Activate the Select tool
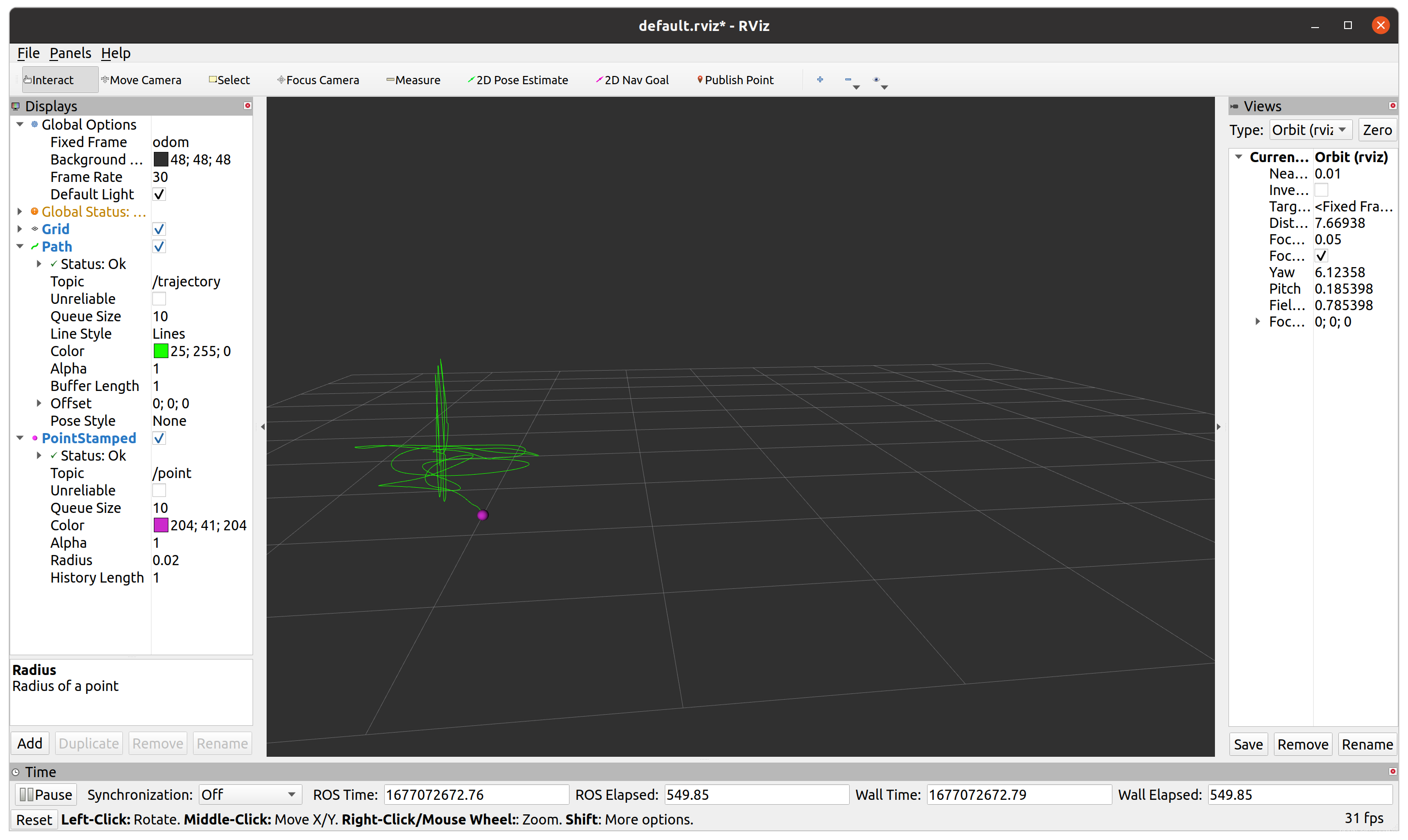The height and width of the screenshot is (840, 1408). pyautogui.click(x=229, y=80)
